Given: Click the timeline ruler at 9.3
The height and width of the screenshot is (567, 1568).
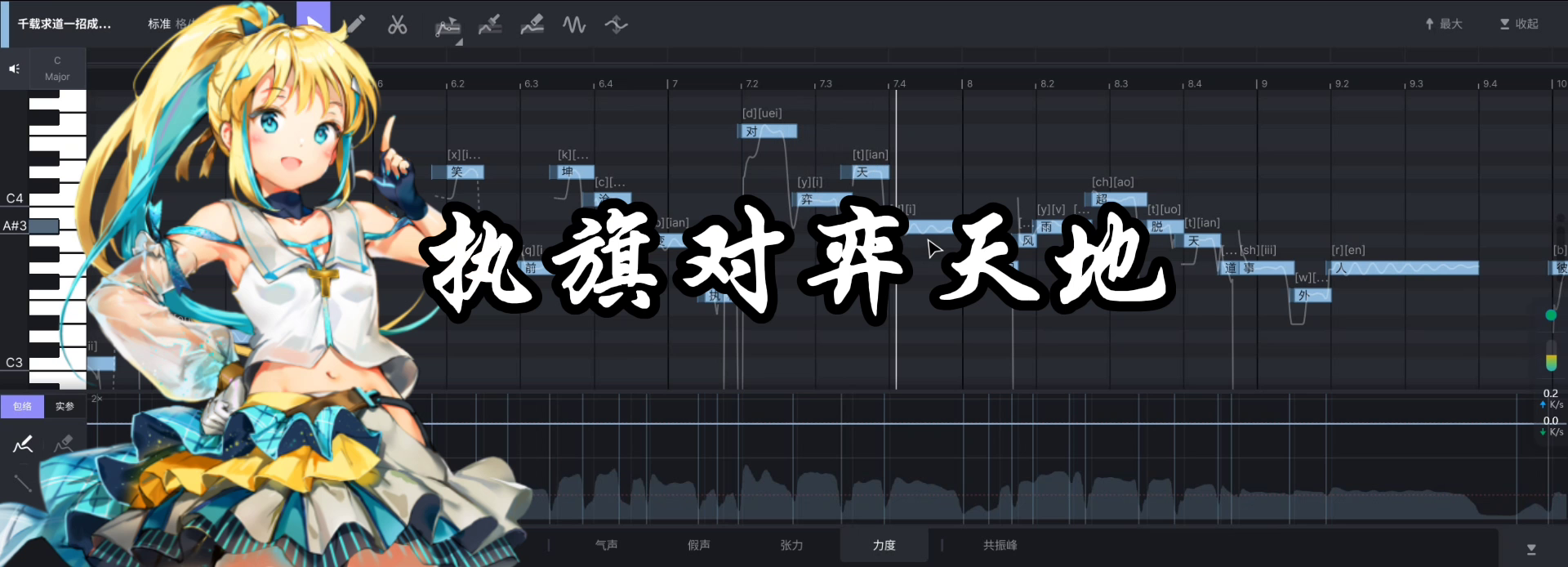Looking at the screenshot, I should 1414,83.
